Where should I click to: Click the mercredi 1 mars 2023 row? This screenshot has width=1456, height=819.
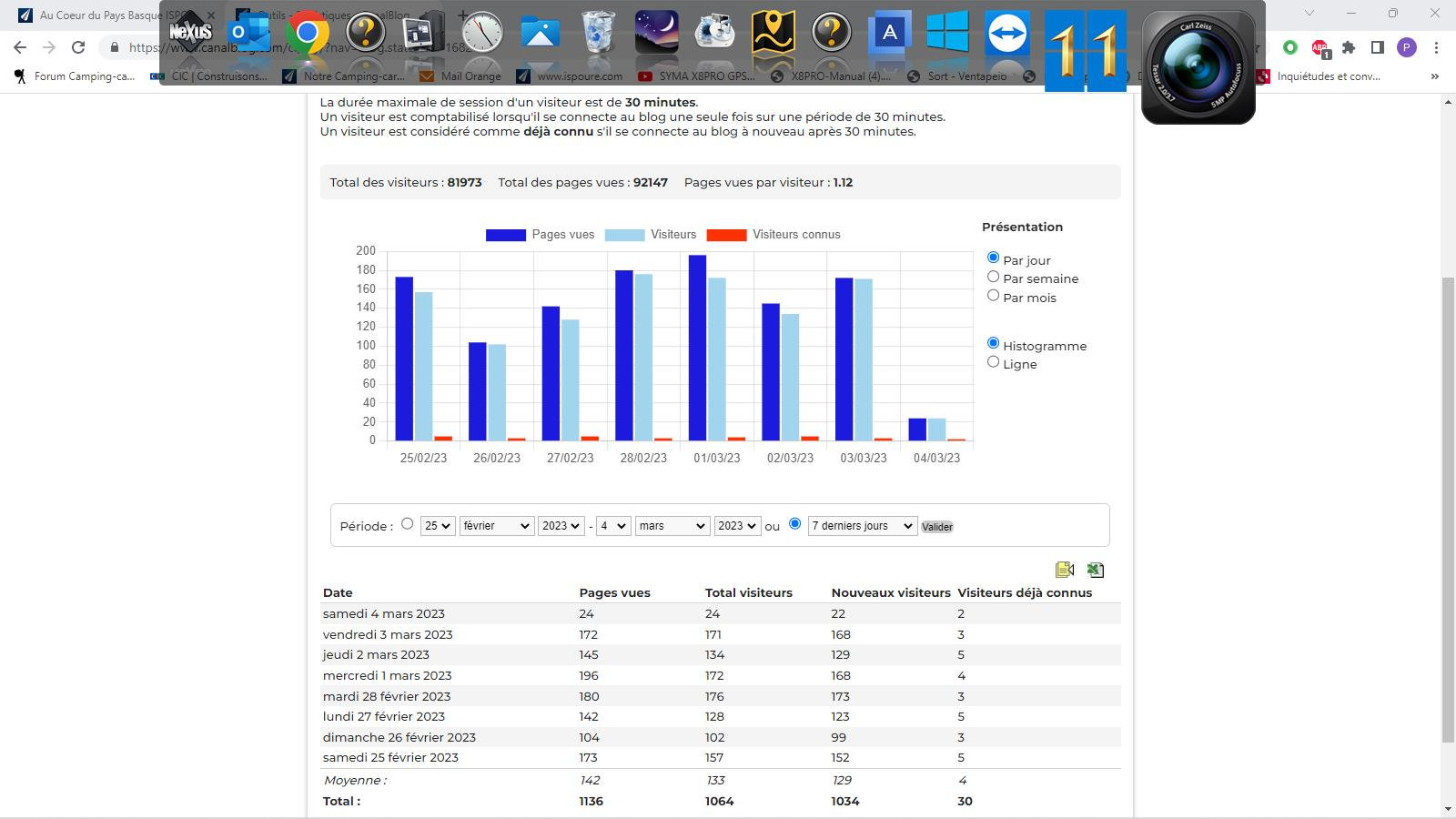pyautogui.click(x=721, y=675)
